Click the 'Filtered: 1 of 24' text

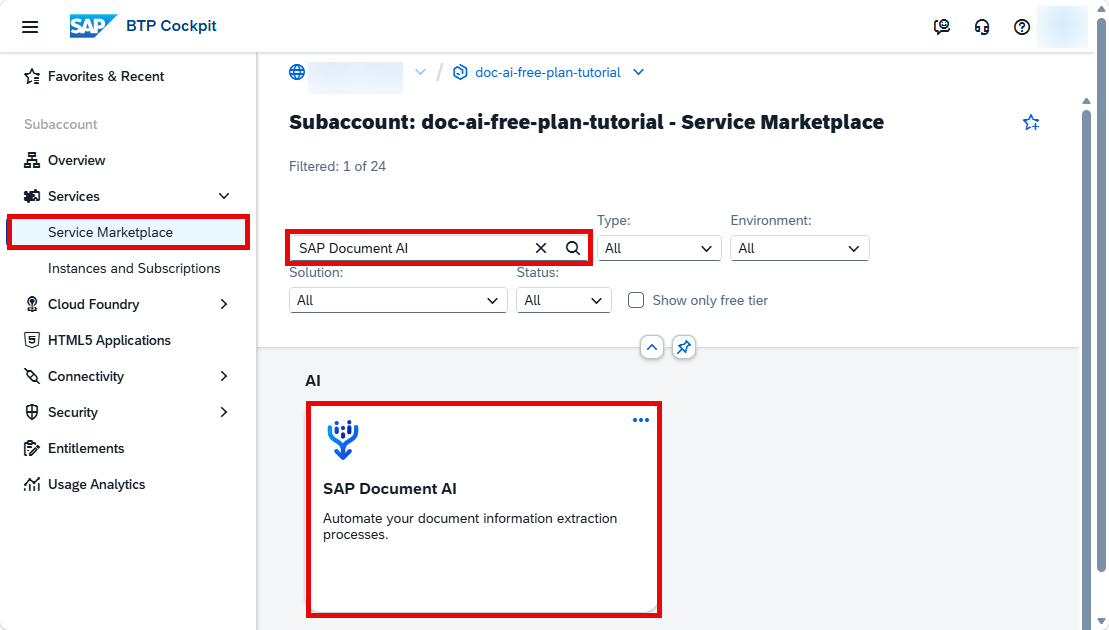click(337, 166)
